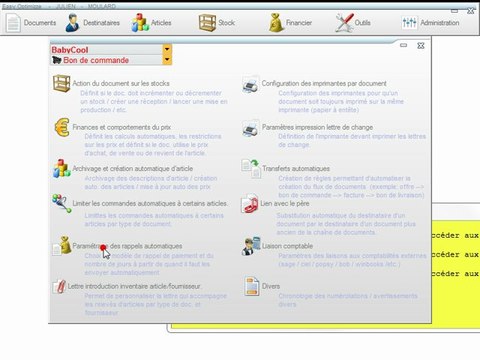This screenshot has height=360, width=480.
Task: Click description 'Chronologie des numérotations'
Action: click(348, 300)
